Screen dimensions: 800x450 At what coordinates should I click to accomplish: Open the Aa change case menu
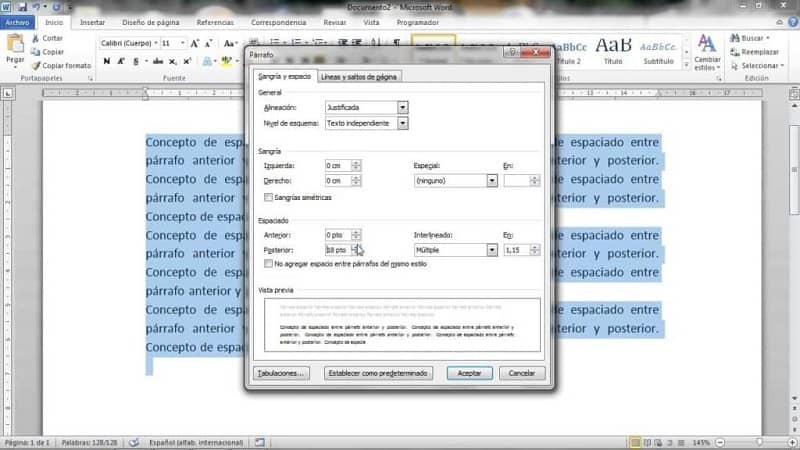pyautogui.click(x=230, y=44)
